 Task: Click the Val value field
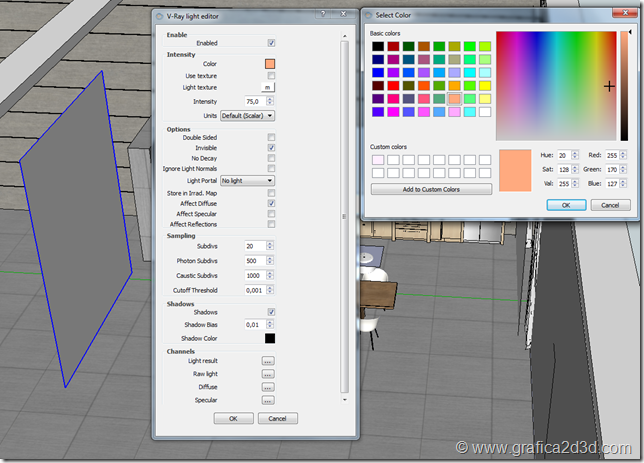coord(563,184)
